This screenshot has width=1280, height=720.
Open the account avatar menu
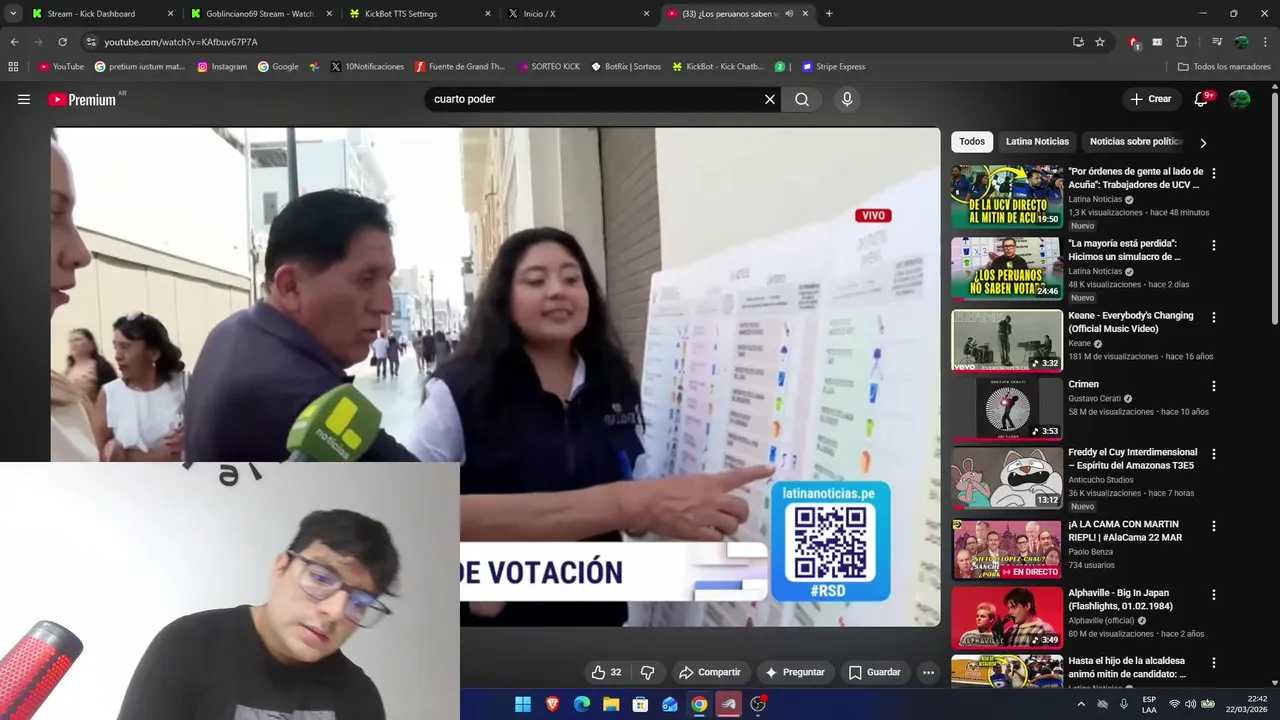pyautogui.click(x=1240, y=99)
